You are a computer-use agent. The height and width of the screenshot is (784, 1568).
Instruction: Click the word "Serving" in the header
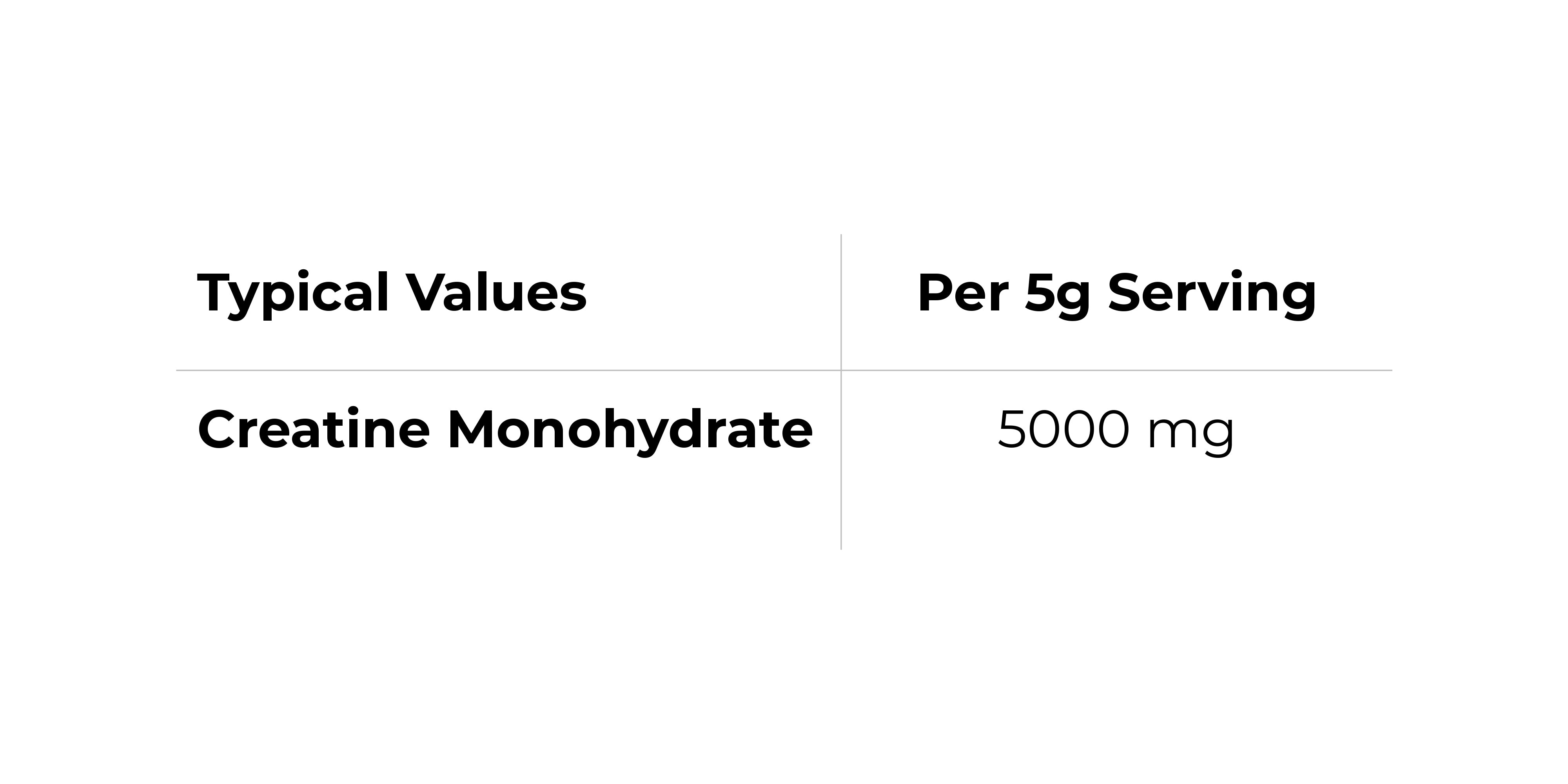point(1212,293)
